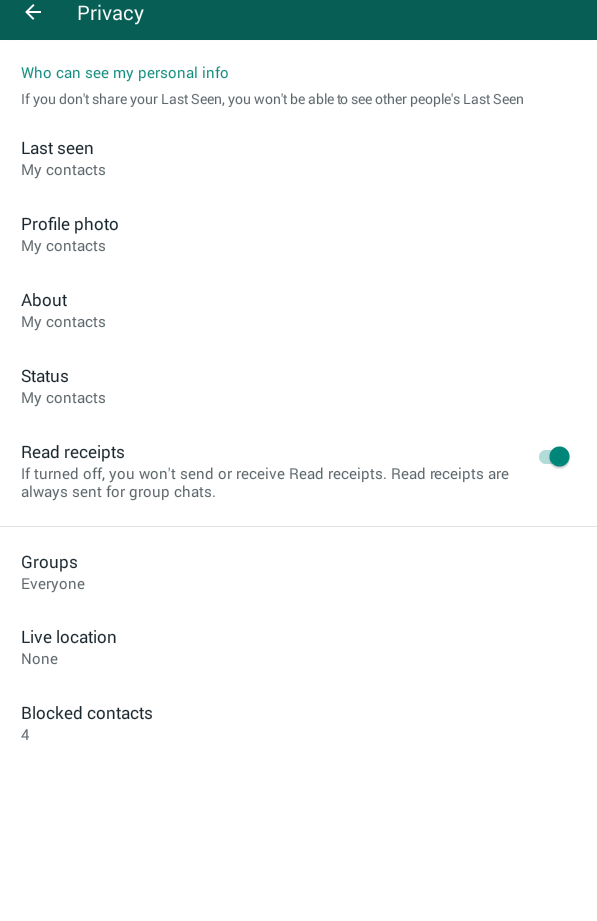The image size is (597, 921).
Task: Tap 'My contacts' value under Profile photo
Action: click(x=63, y=246)
